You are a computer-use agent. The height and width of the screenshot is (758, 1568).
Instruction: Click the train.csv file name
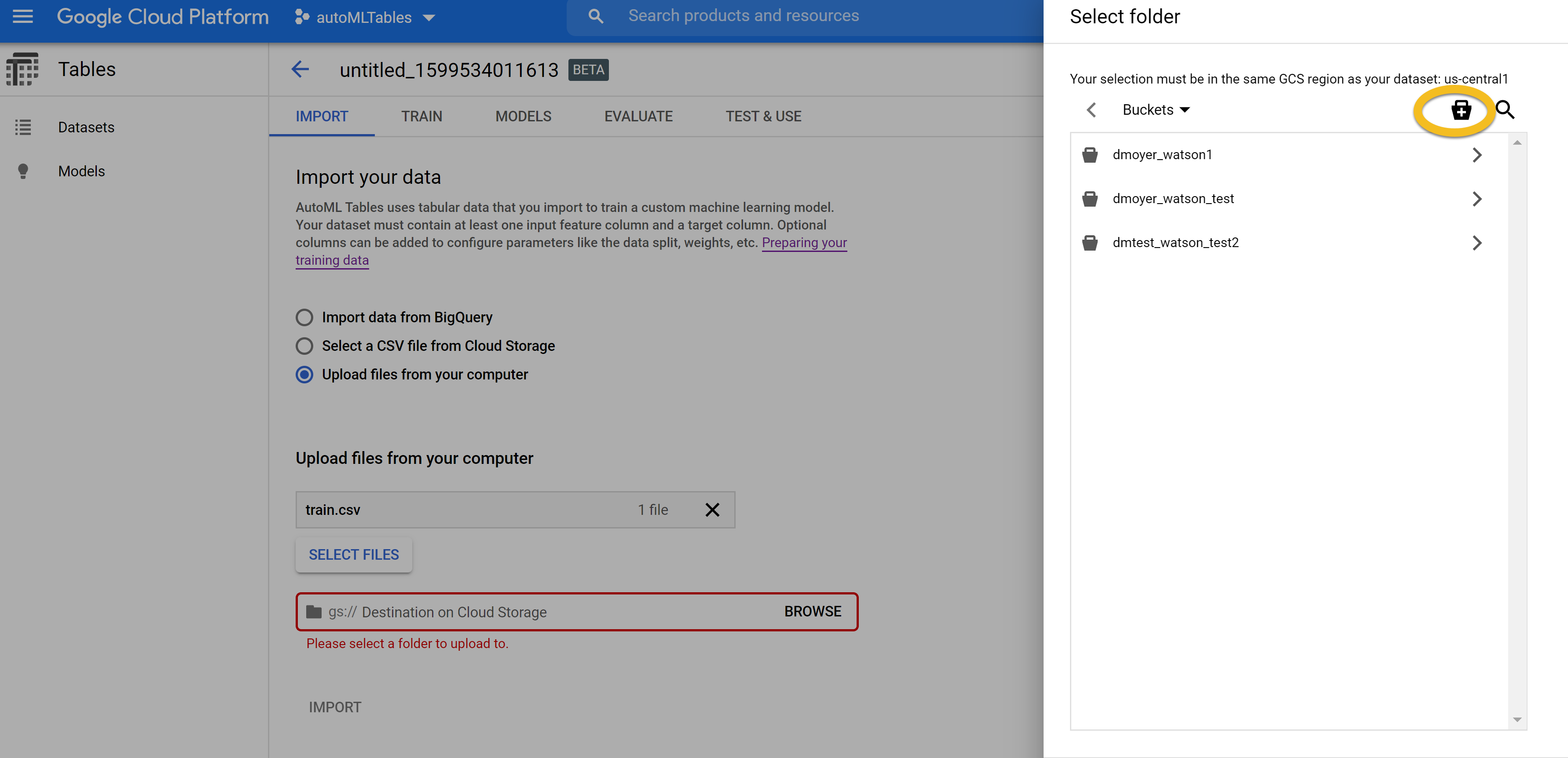tap(332, 510)
